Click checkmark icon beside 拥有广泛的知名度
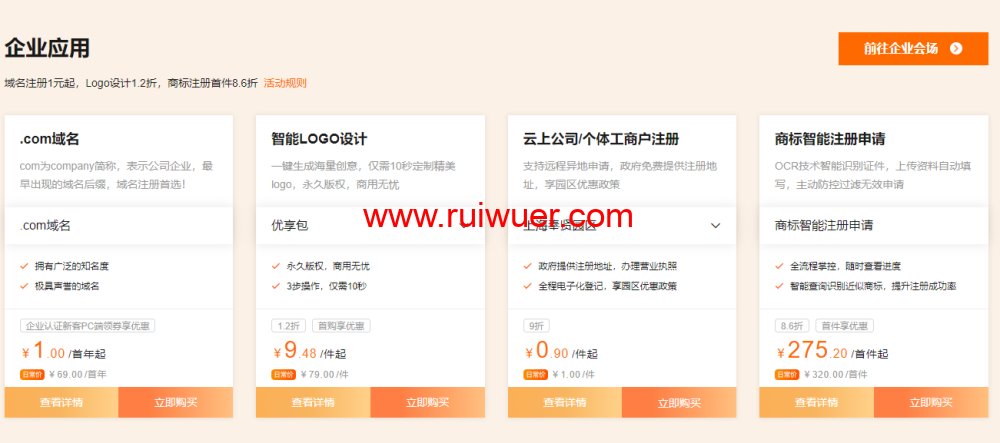 [x=24, y=266]
